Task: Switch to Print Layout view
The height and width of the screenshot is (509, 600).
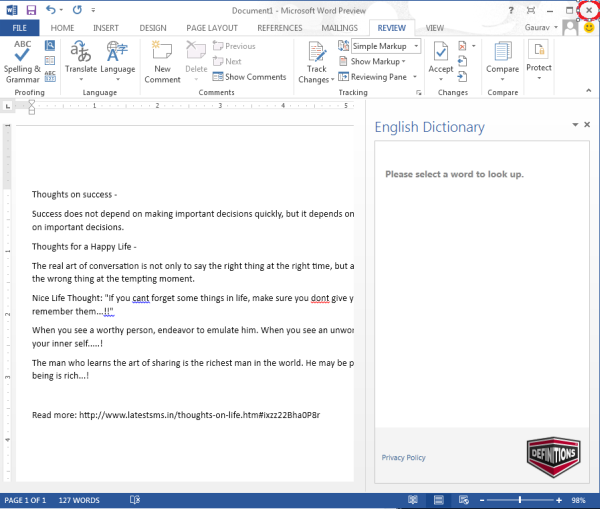Action: (x=439, y=500)
